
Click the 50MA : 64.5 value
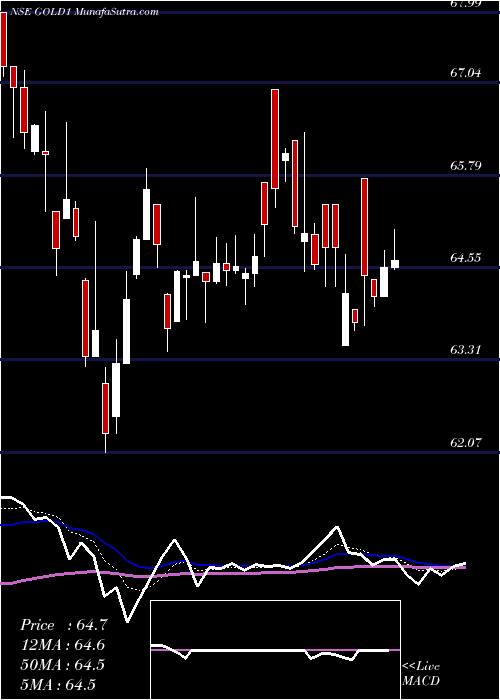(x=64, y=665)
